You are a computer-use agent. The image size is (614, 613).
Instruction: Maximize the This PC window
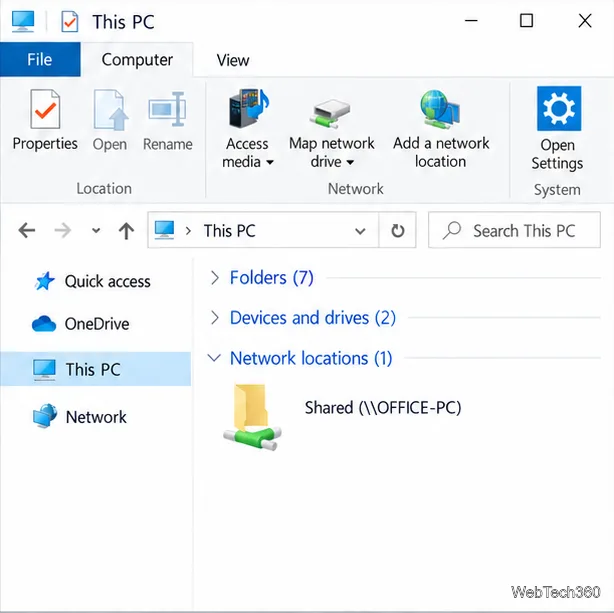click(x=526, y=21)
